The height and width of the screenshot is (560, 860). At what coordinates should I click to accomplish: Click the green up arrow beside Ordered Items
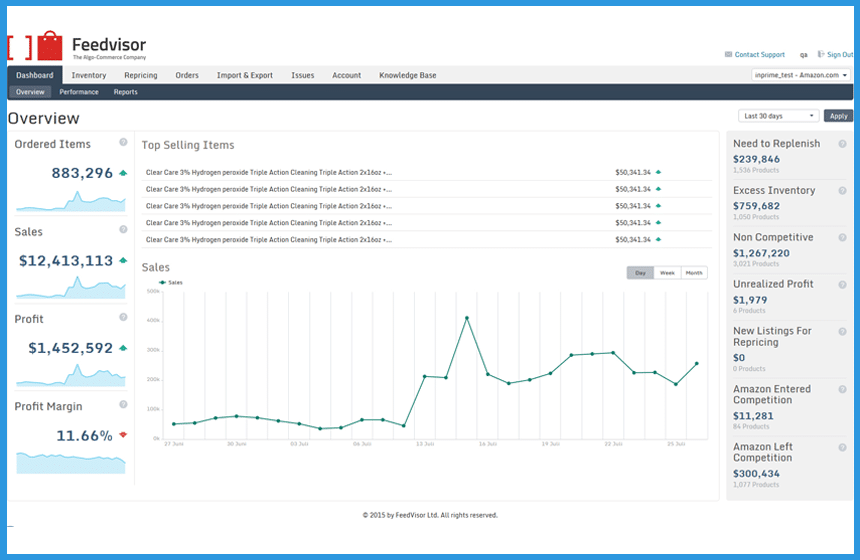[123, 173]
